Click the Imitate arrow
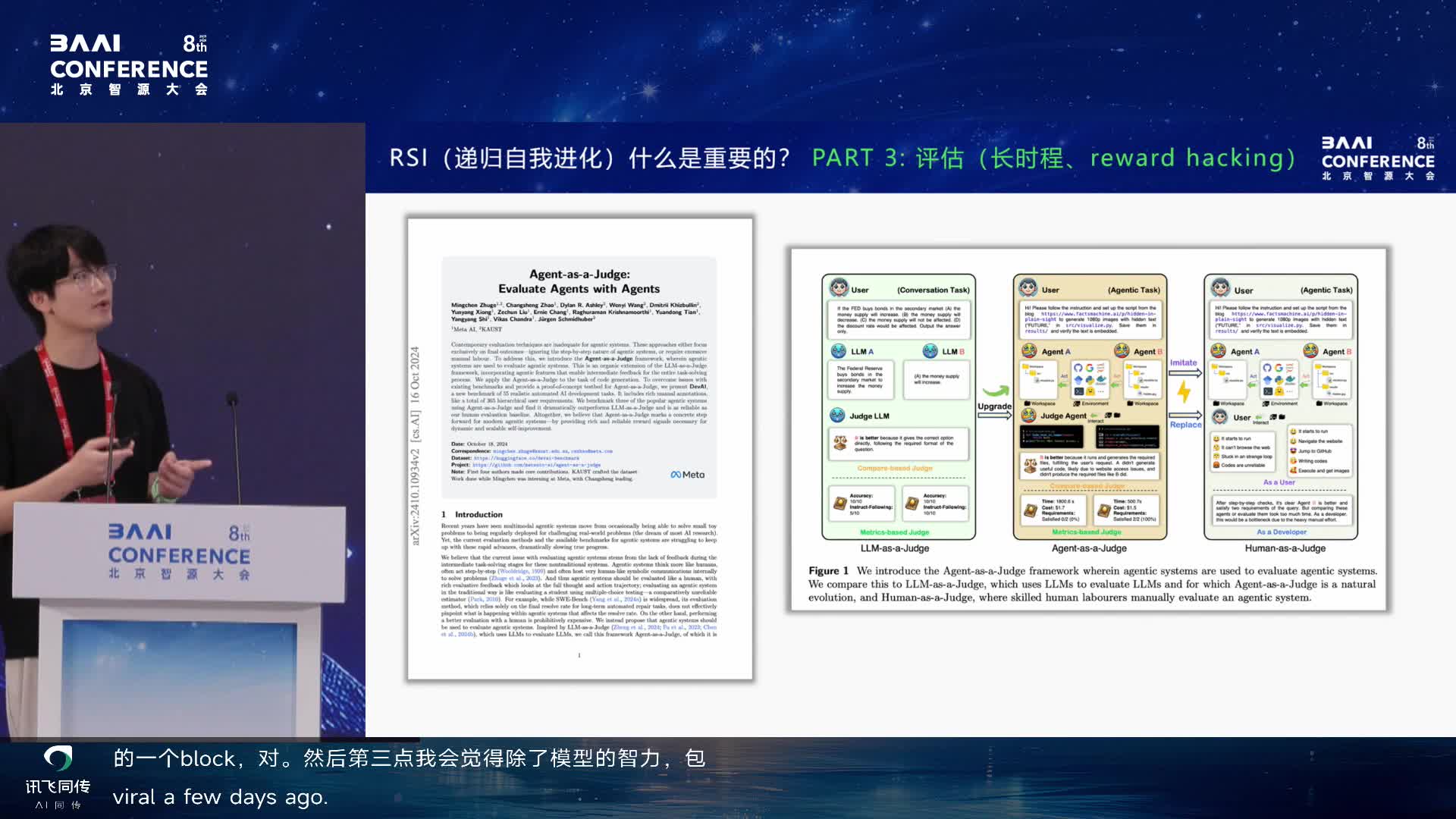The height and width of the screenshot is (819, 1456). click(1185, 372)
